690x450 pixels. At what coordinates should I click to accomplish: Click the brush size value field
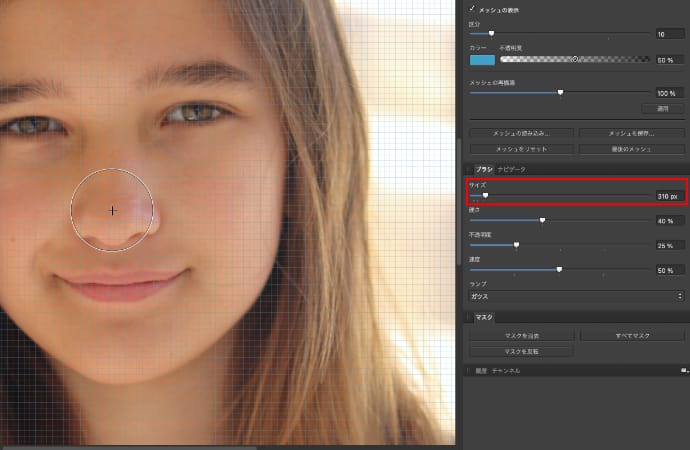pos(668,195)
